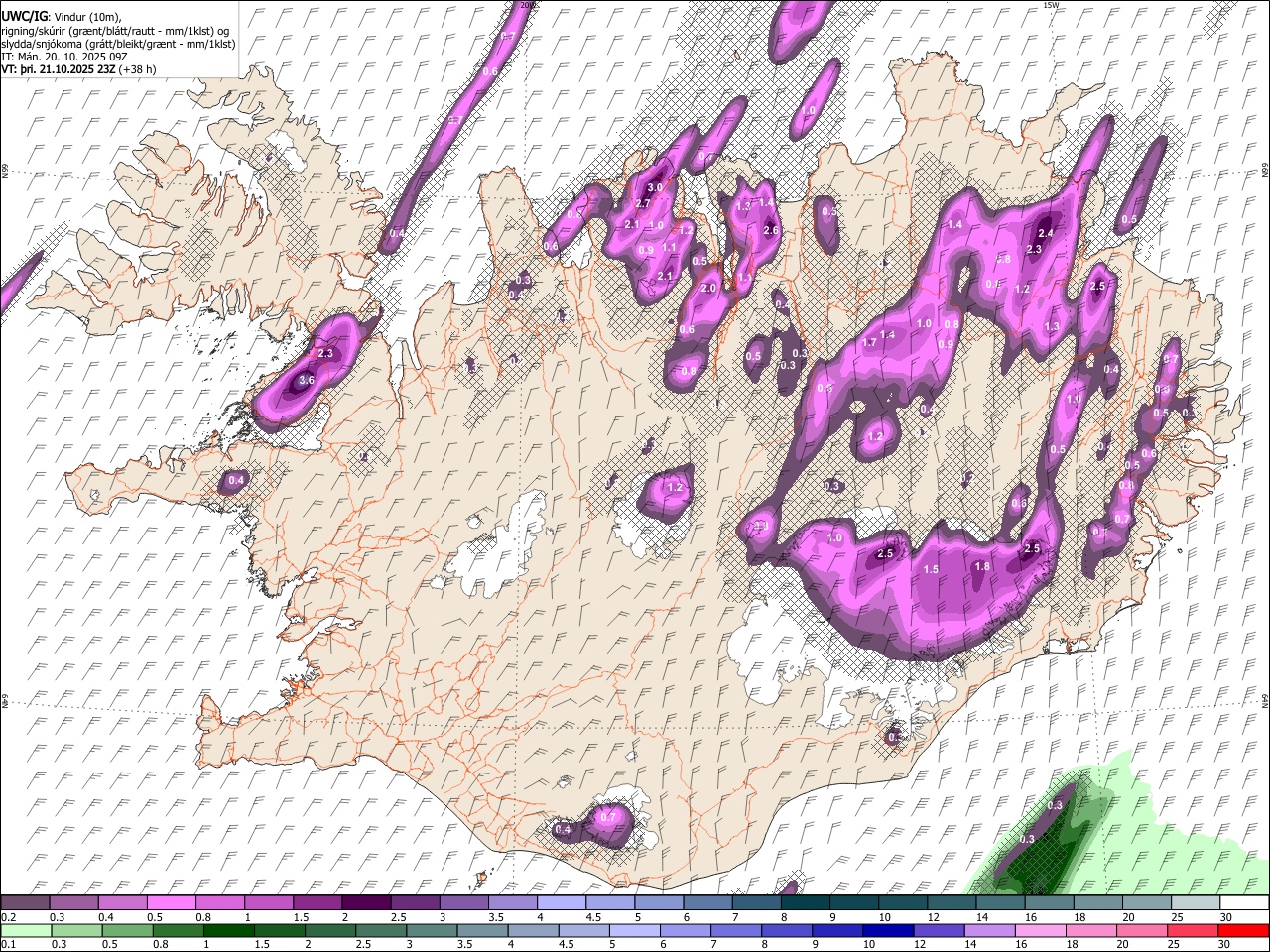
Task: Click the bright pink 0.5 swatch in upper legend row
Action: [171, 903]
